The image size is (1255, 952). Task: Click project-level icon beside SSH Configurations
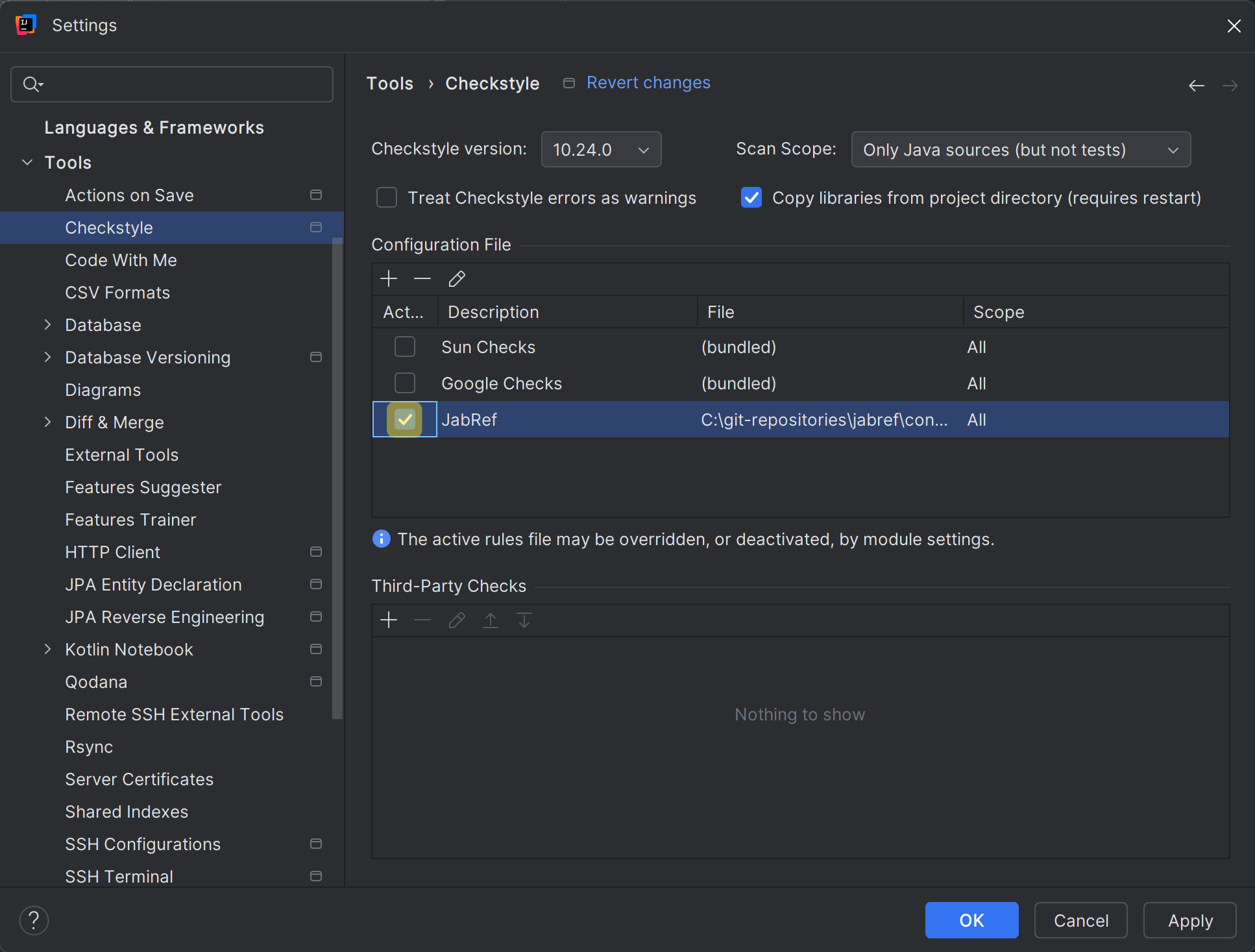316,844
